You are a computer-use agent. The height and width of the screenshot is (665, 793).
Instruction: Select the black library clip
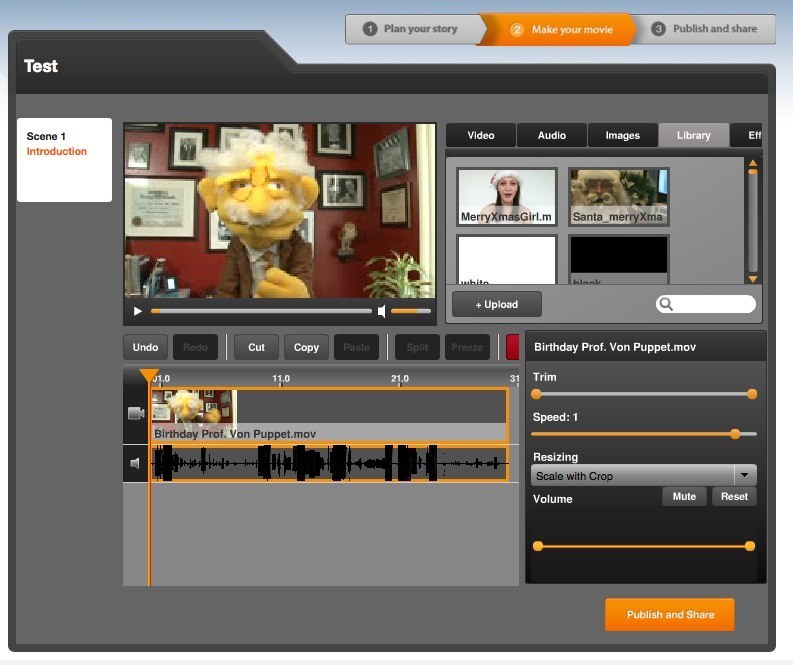[x=619, y=260]
